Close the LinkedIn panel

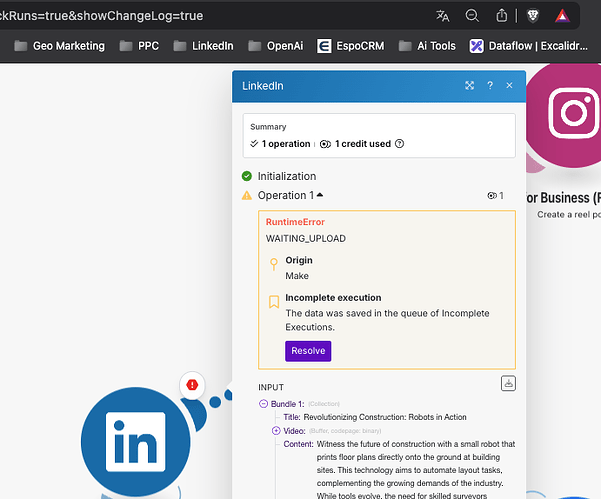[509, 86]
